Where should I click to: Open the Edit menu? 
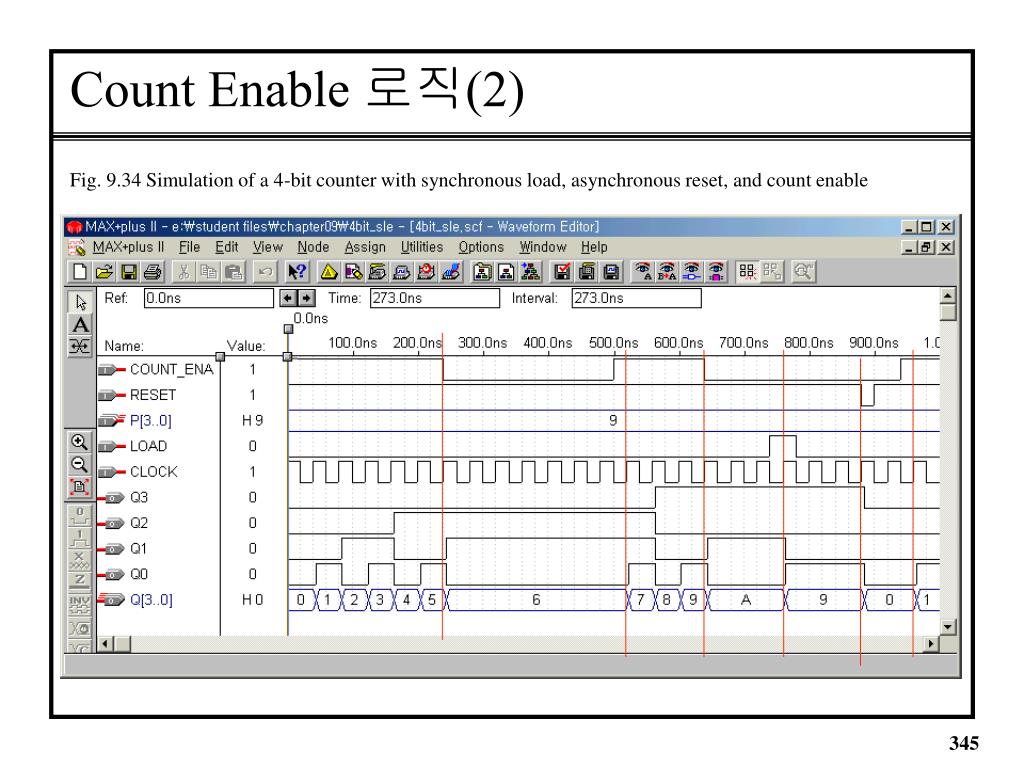[x=227, y=248]
